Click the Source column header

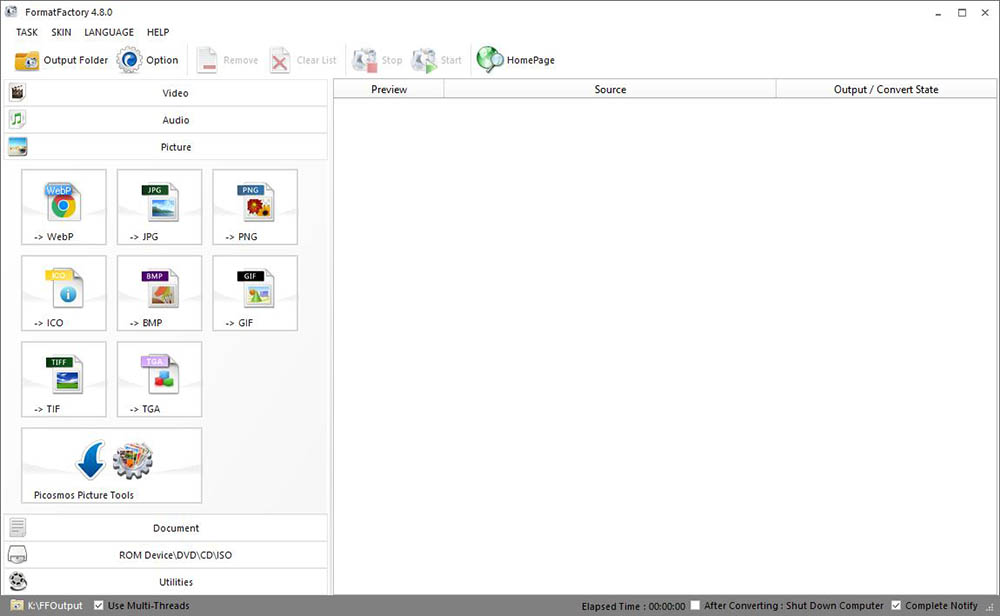coord(610,89)
